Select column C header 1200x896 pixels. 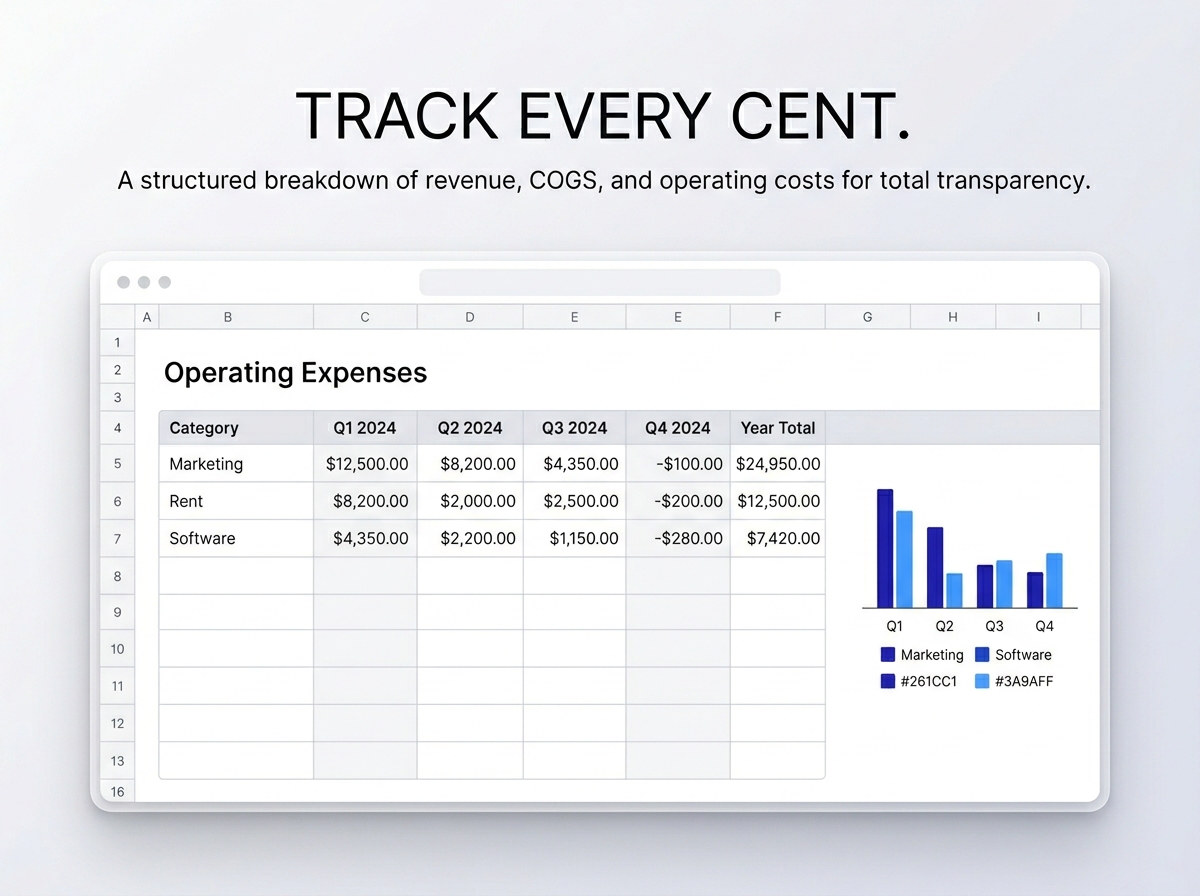pyautogui.click(x=365, y=317)
